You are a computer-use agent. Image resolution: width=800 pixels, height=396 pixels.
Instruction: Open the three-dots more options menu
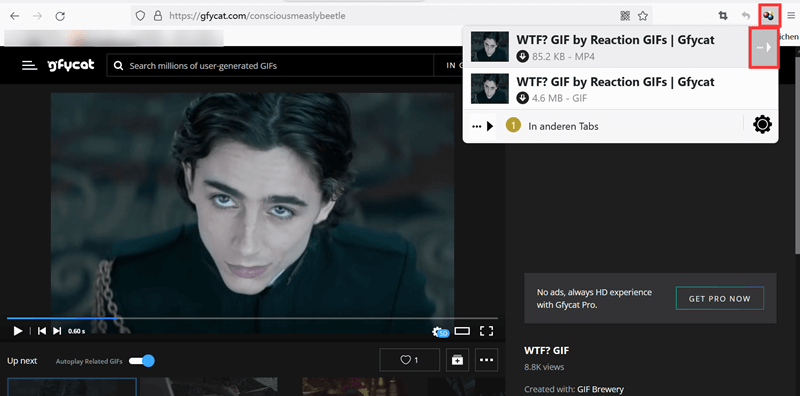click(487, 360)
